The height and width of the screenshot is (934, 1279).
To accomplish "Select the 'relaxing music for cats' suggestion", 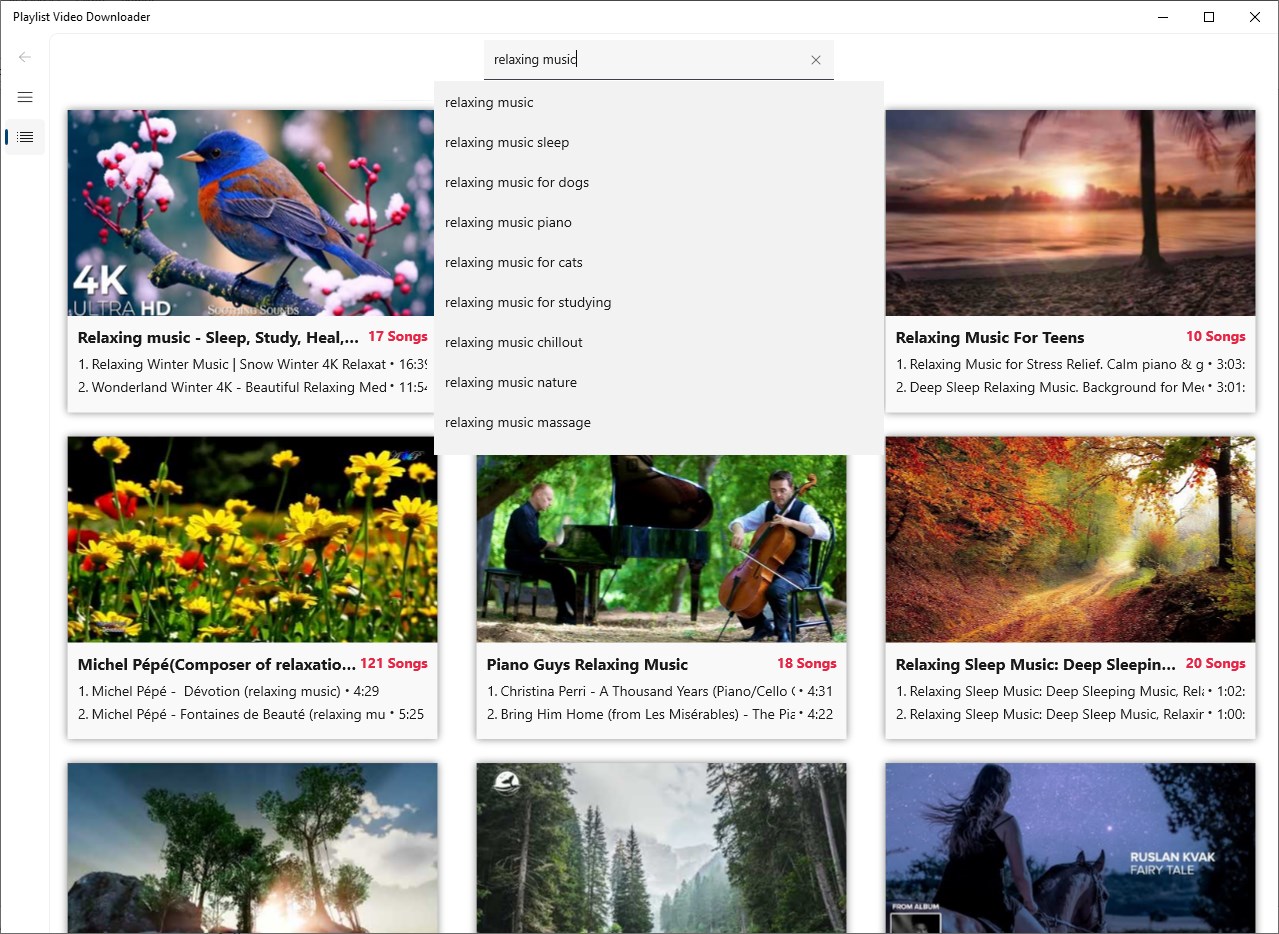I will coord(658,262).
